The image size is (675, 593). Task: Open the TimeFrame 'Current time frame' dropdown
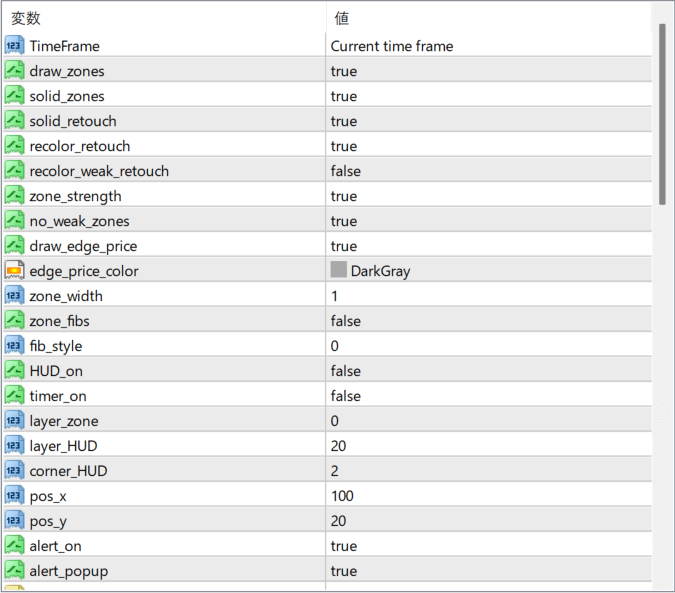392,46
